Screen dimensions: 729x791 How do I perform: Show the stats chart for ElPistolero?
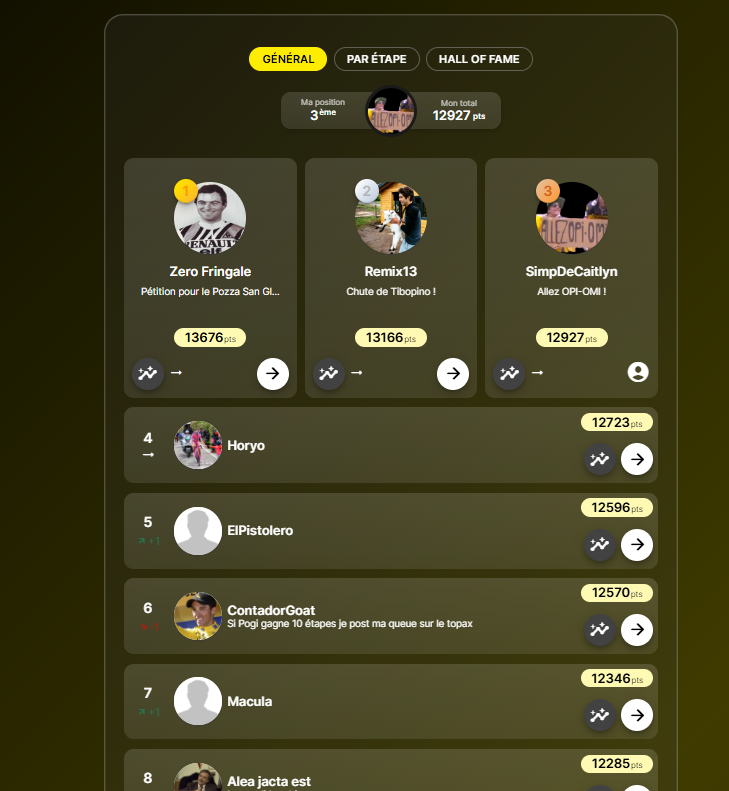point(600,545)
